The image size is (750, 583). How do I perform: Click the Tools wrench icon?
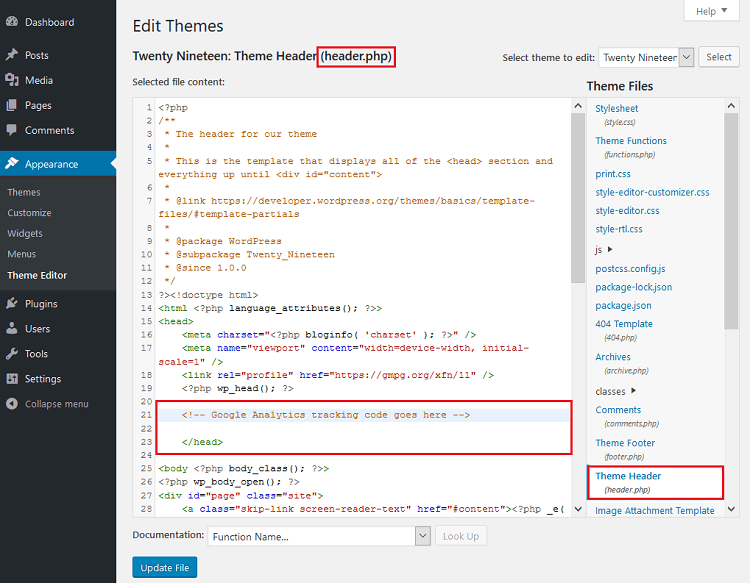[12, 353]
